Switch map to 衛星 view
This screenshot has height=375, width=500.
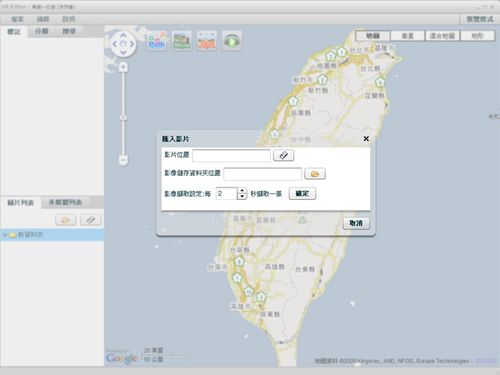(408, 36)
